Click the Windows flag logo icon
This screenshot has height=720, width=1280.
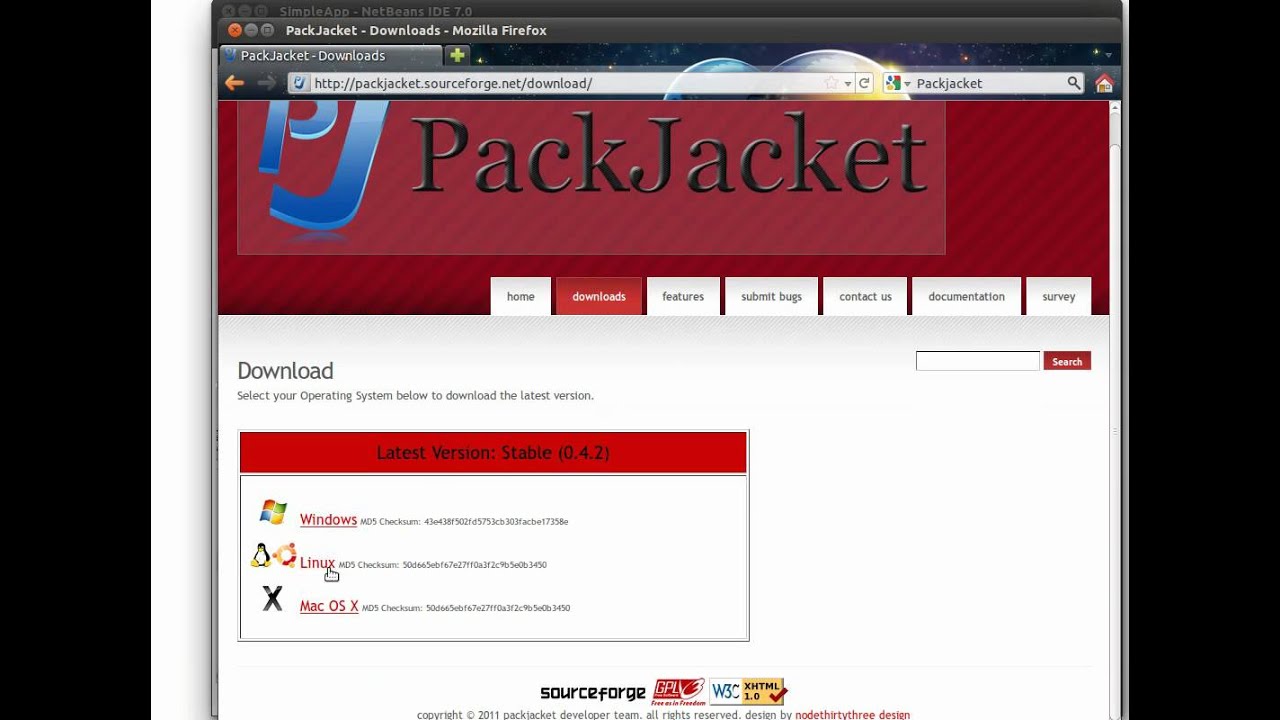point(273,512)
